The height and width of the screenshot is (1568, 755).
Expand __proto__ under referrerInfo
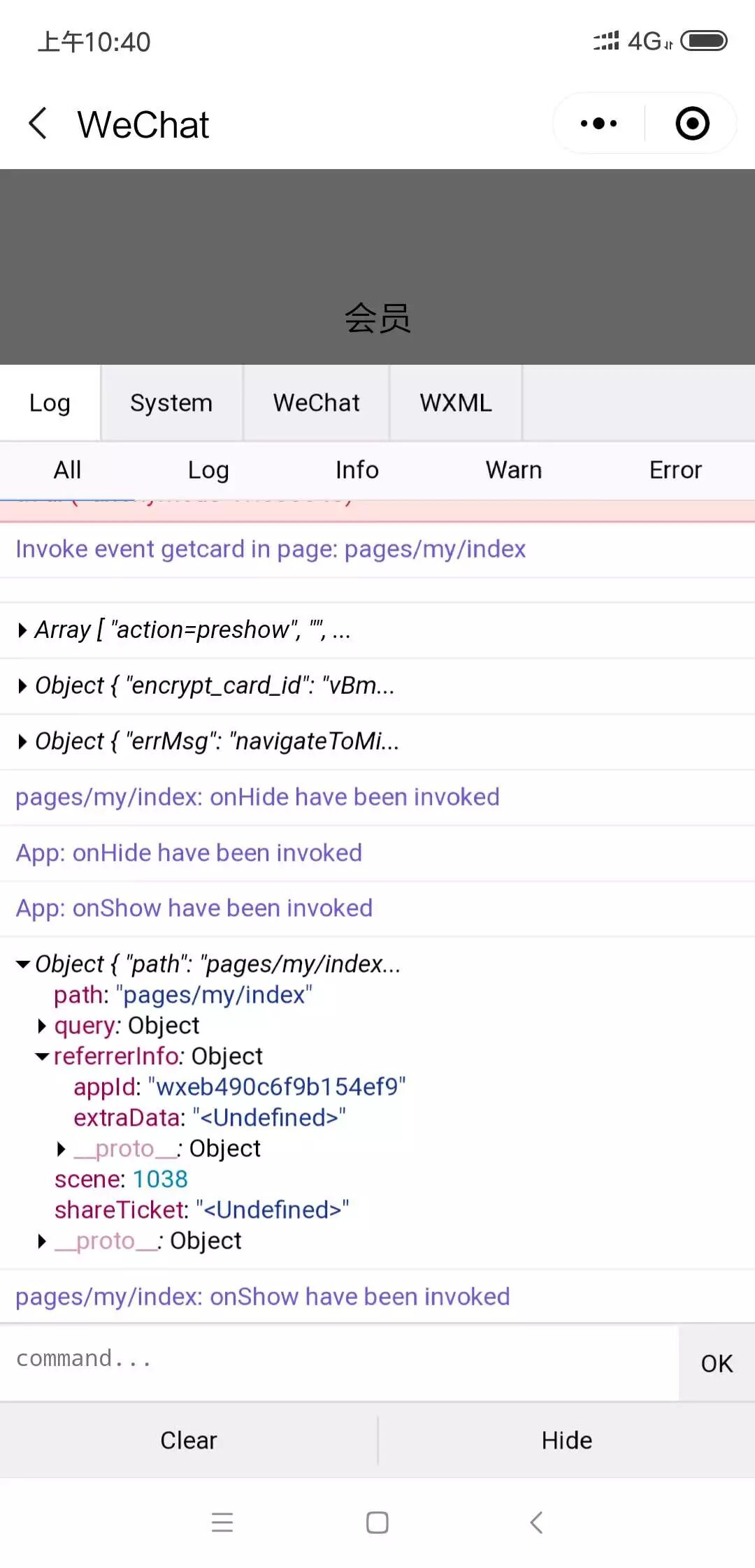tap(62, 1149)
